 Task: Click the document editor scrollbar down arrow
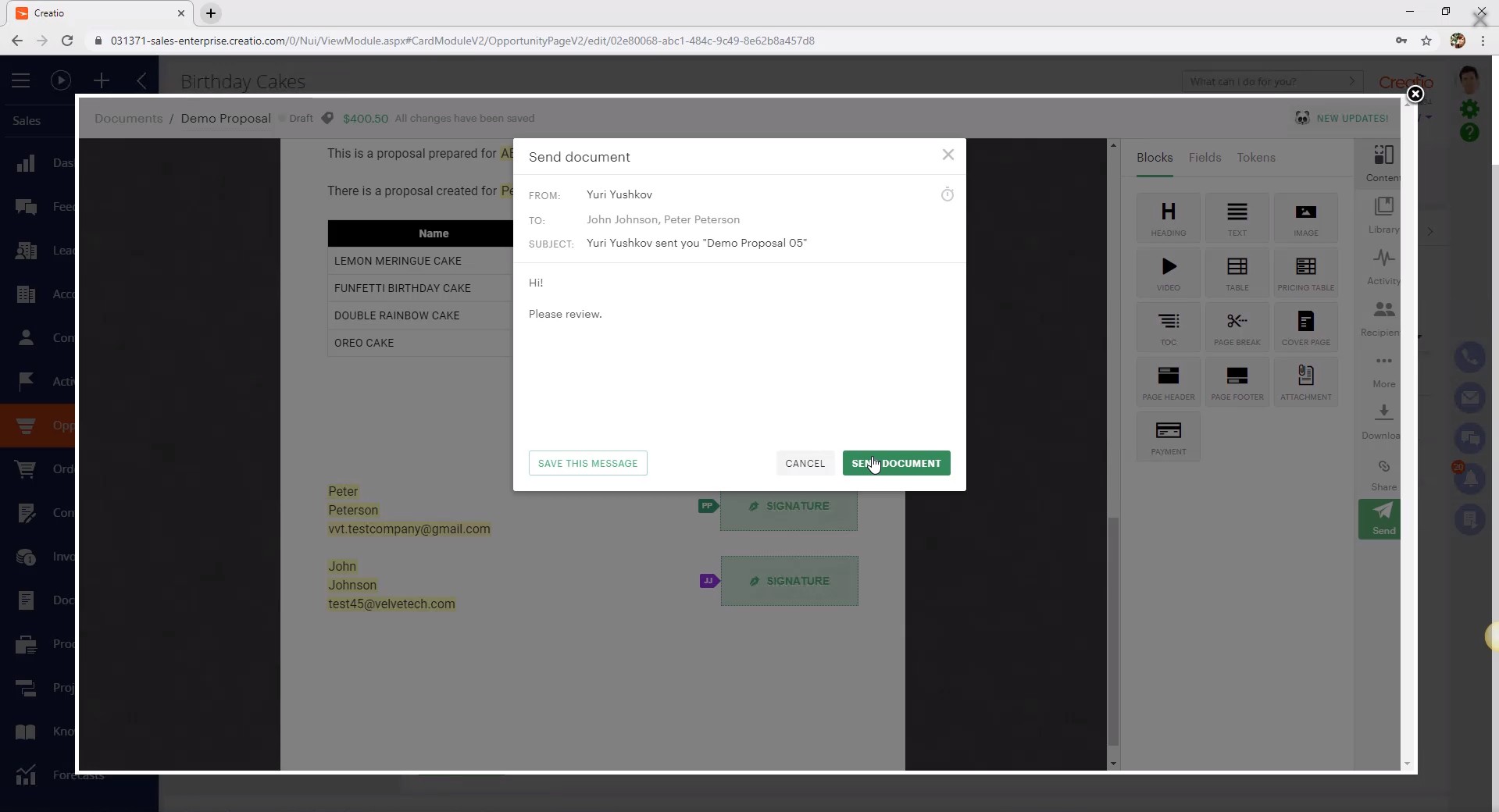click(x=1113, y=764)
